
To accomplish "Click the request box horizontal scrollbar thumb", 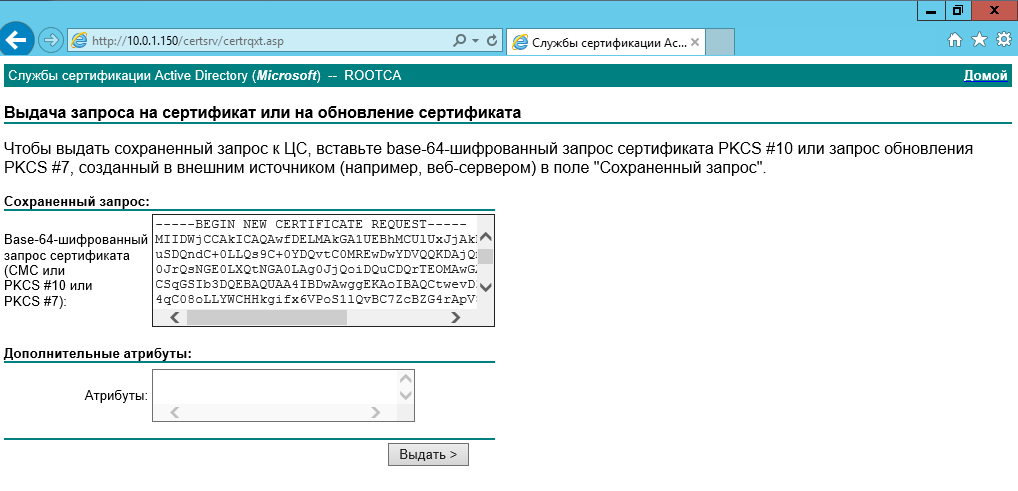I will click(266, 317).
